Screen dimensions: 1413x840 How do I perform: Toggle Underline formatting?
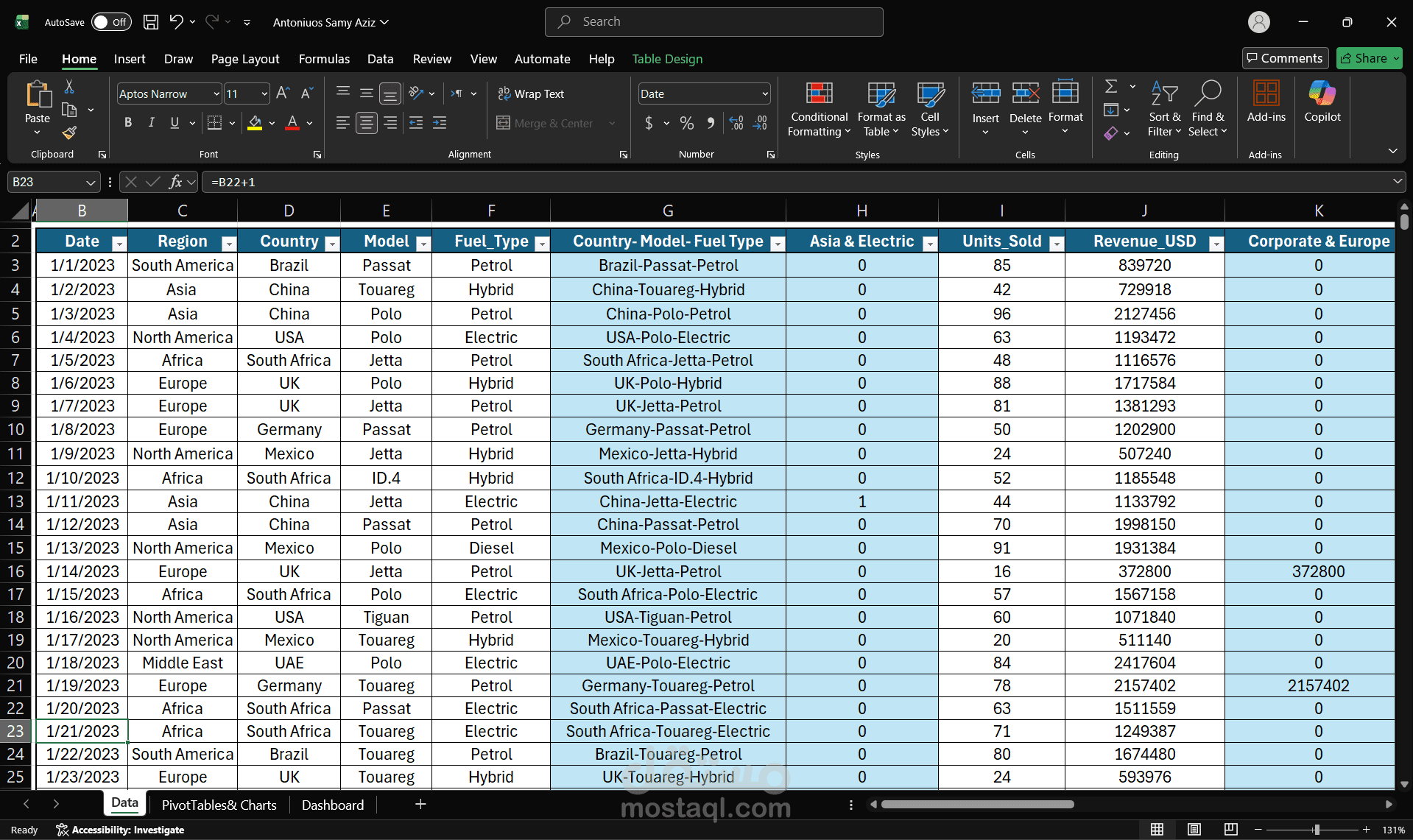pyautogui.click(x=175, y=123)
